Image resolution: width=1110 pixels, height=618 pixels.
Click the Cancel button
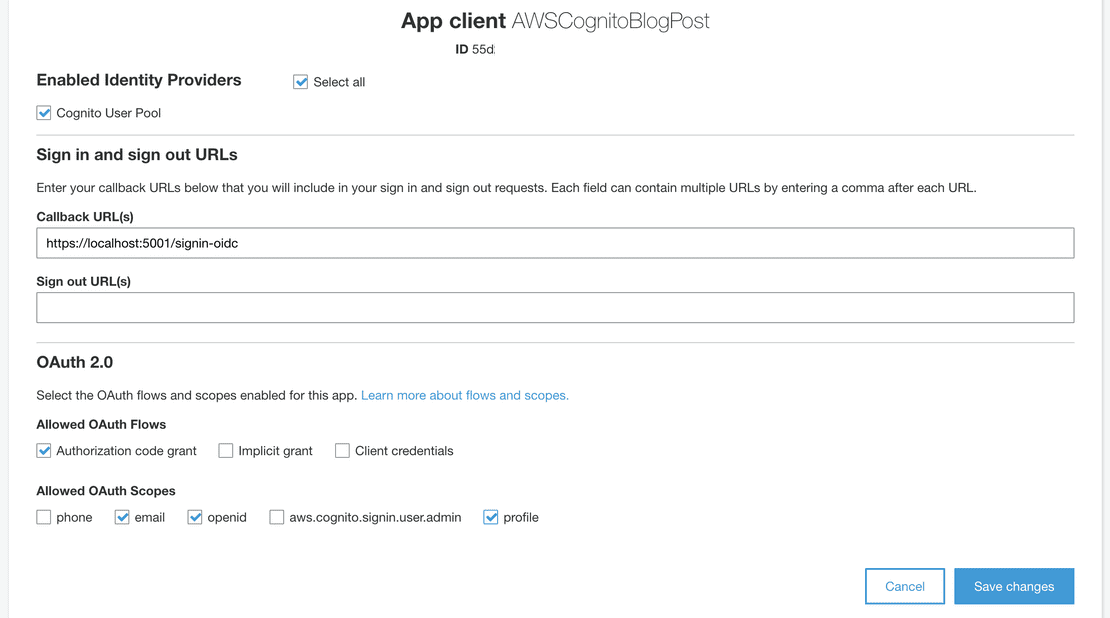point(905,586)
